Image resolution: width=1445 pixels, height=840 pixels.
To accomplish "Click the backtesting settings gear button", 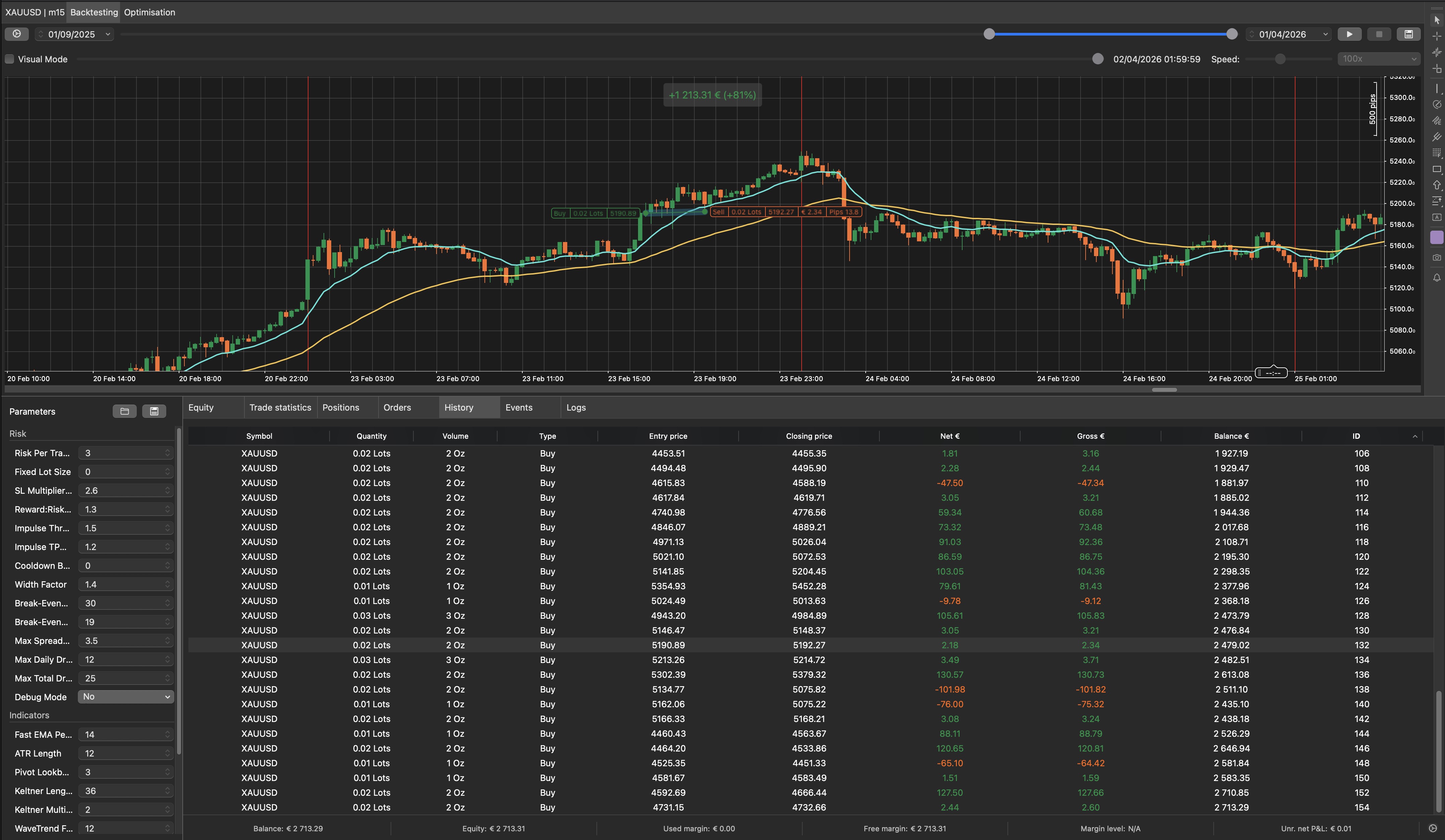I will pos(17,34).
